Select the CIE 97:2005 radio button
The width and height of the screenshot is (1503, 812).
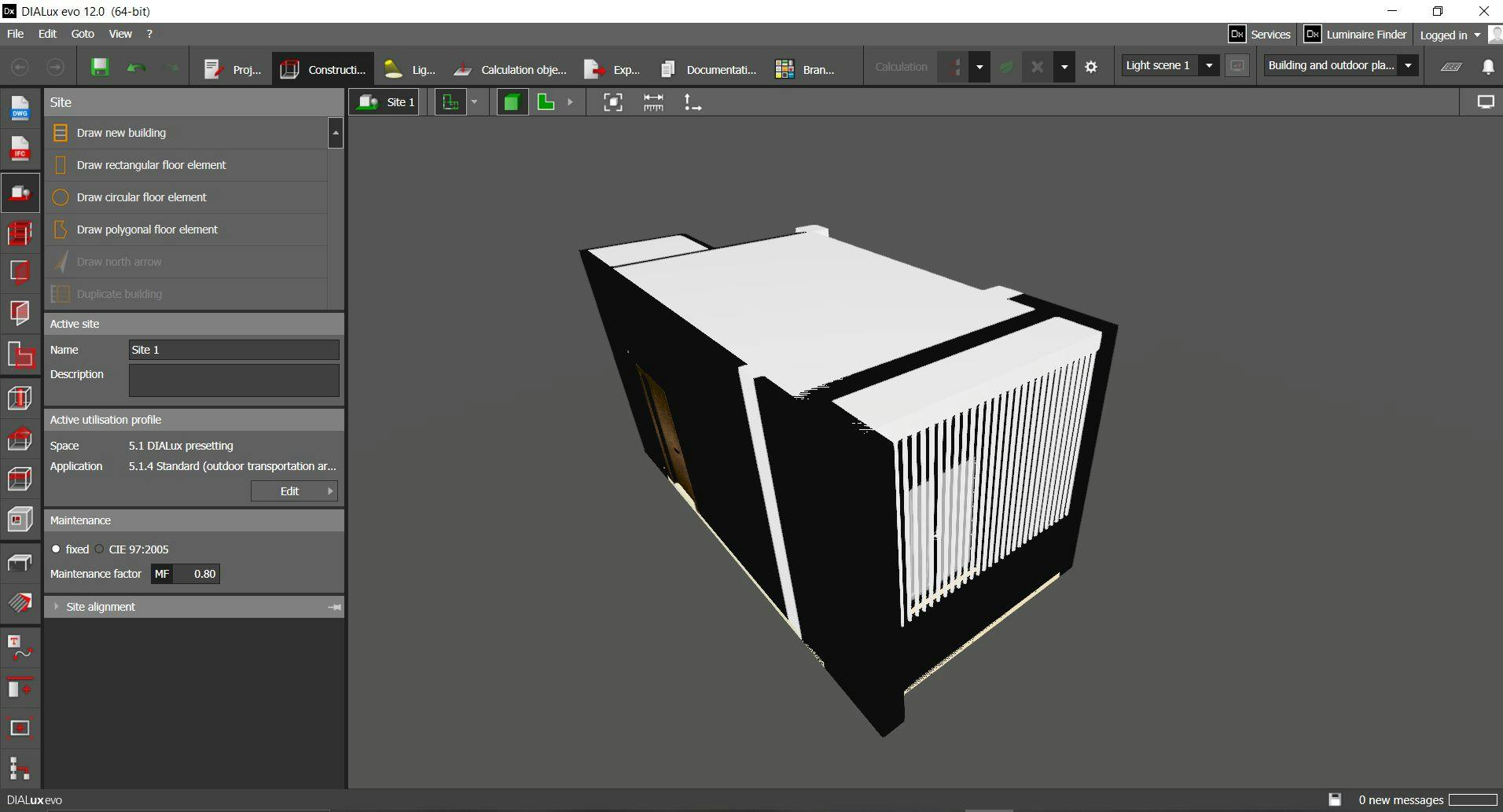click(x=100, y=549)
